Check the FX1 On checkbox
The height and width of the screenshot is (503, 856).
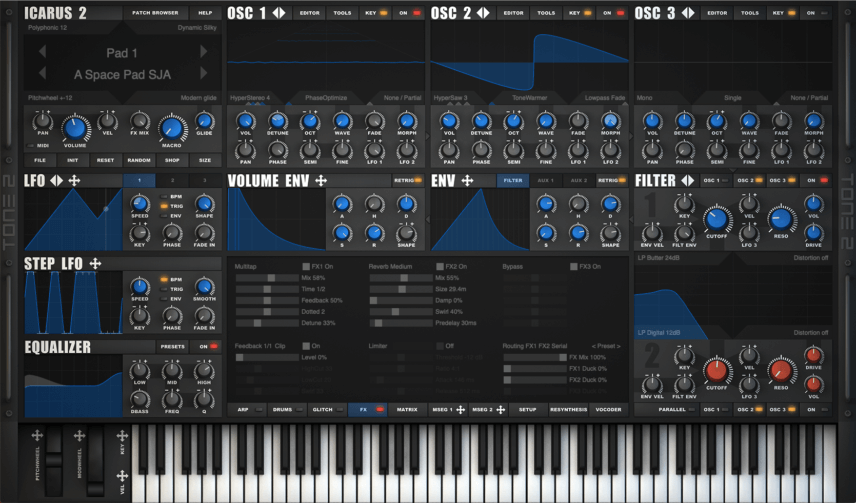pyautogui.click(x=306, y=267)
